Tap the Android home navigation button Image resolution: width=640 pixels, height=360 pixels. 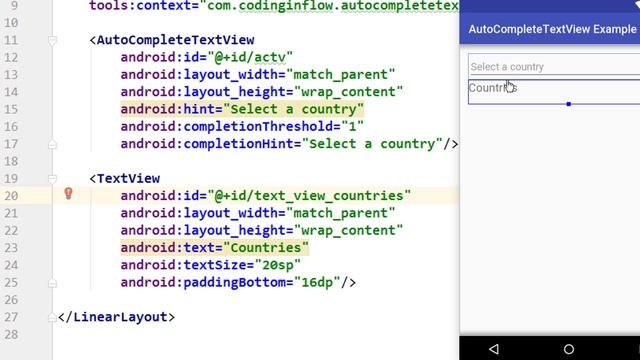tap(569, 349)
